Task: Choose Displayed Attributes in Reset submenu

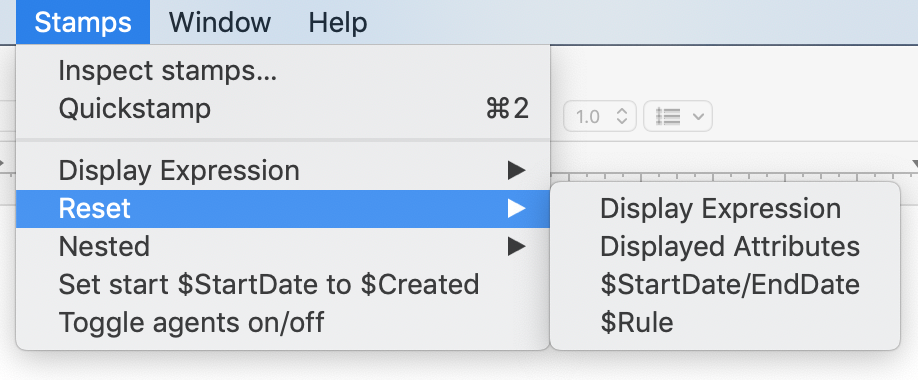Action: 725,247
